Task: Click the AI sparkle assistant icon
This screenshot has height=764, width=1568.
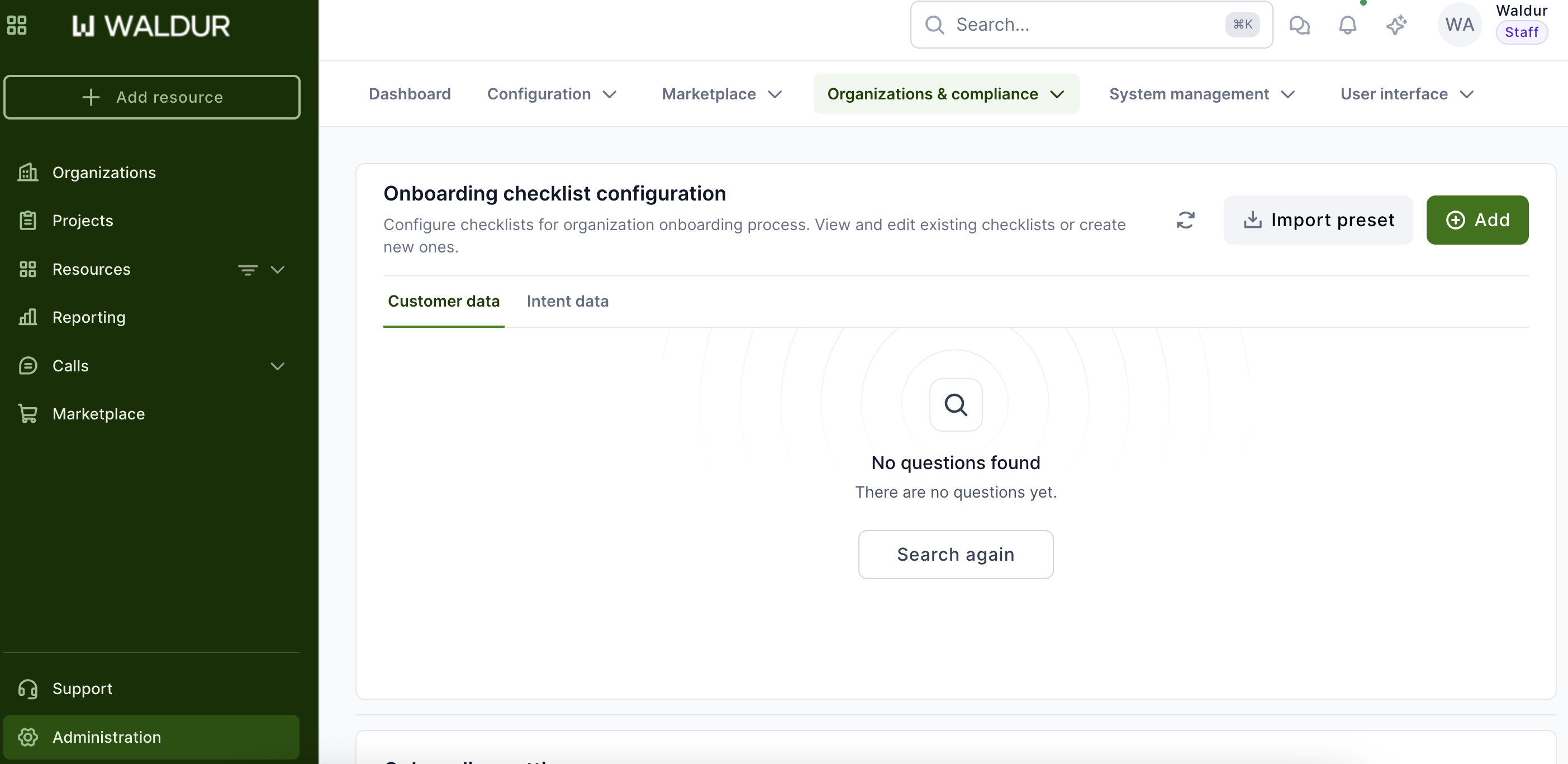Action: pos(1396,25)
